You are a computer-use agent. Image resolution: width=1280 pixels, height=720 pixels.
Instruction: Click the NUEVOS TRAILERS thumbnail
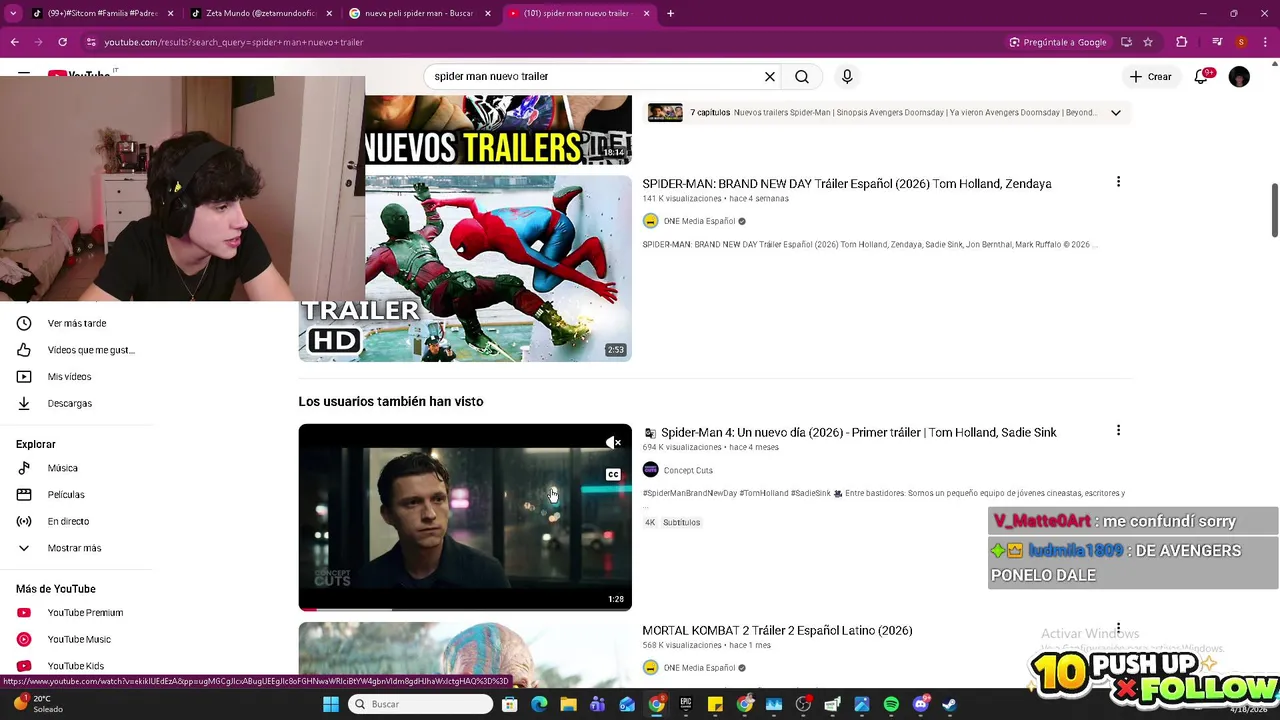(498, 130)
